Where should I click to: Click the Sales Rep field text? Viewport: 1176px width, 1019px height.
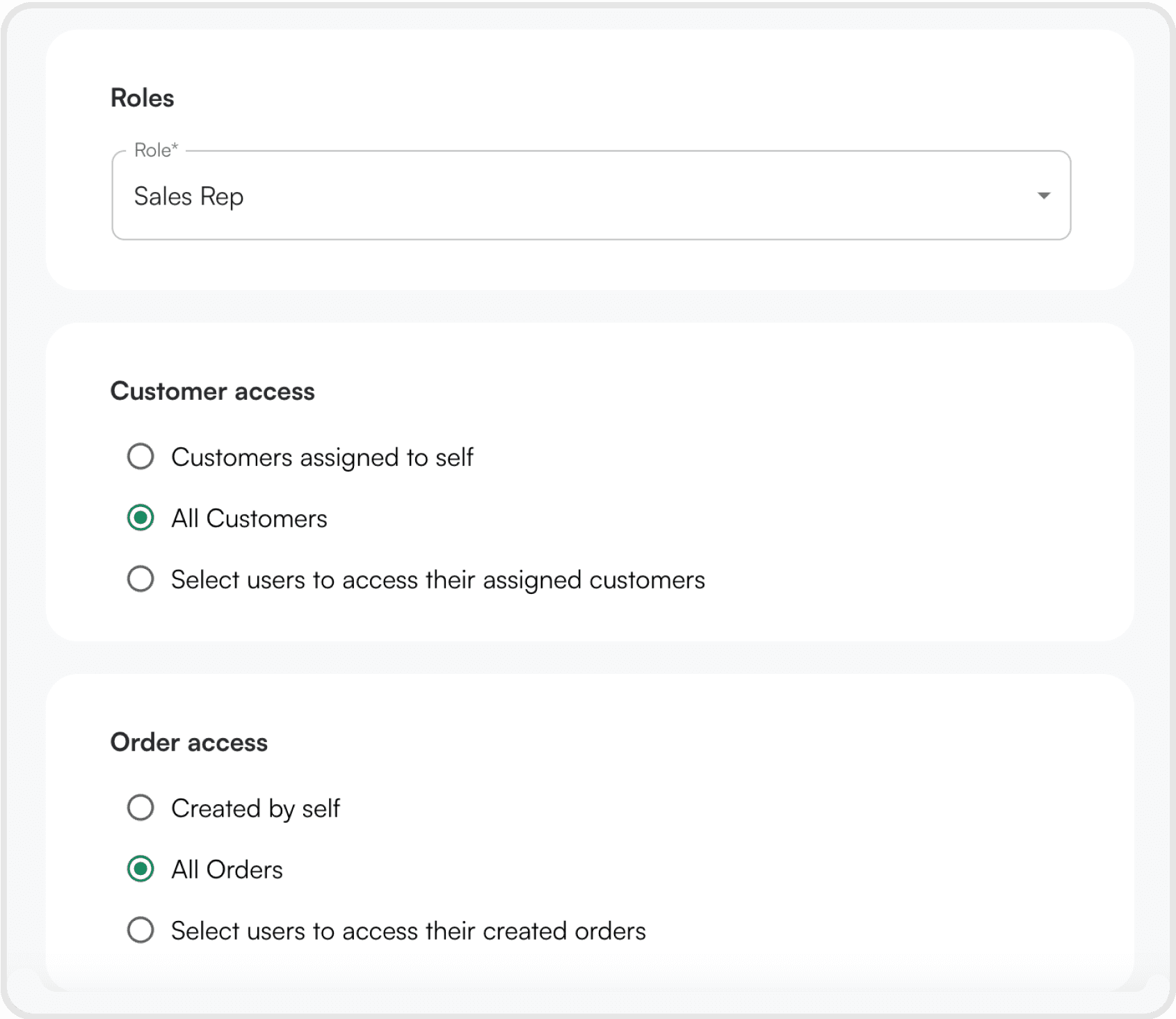pyautogui.click(x=189, y=196)
